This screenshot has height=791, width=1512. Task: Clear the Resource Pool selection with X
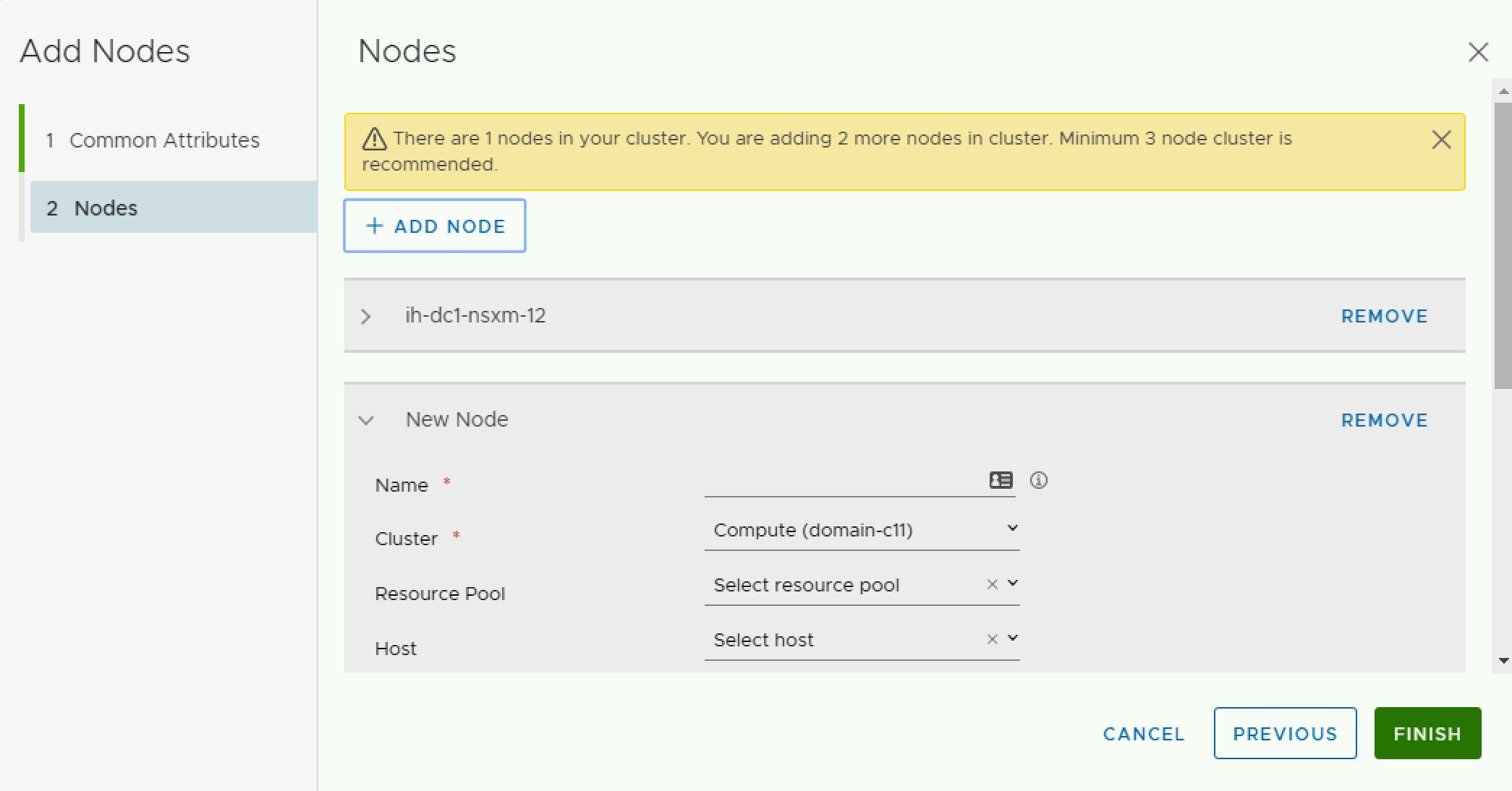992,584
